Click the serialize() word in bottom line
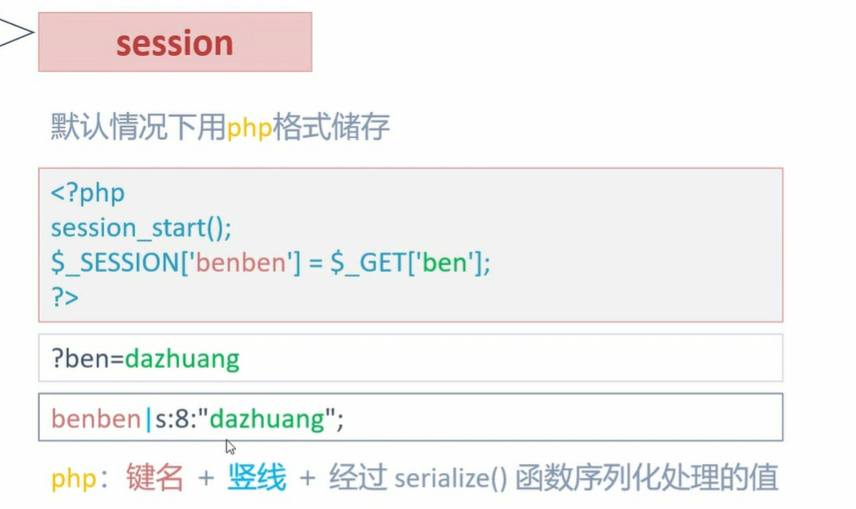The image size is (856, 509). (451, 478)
